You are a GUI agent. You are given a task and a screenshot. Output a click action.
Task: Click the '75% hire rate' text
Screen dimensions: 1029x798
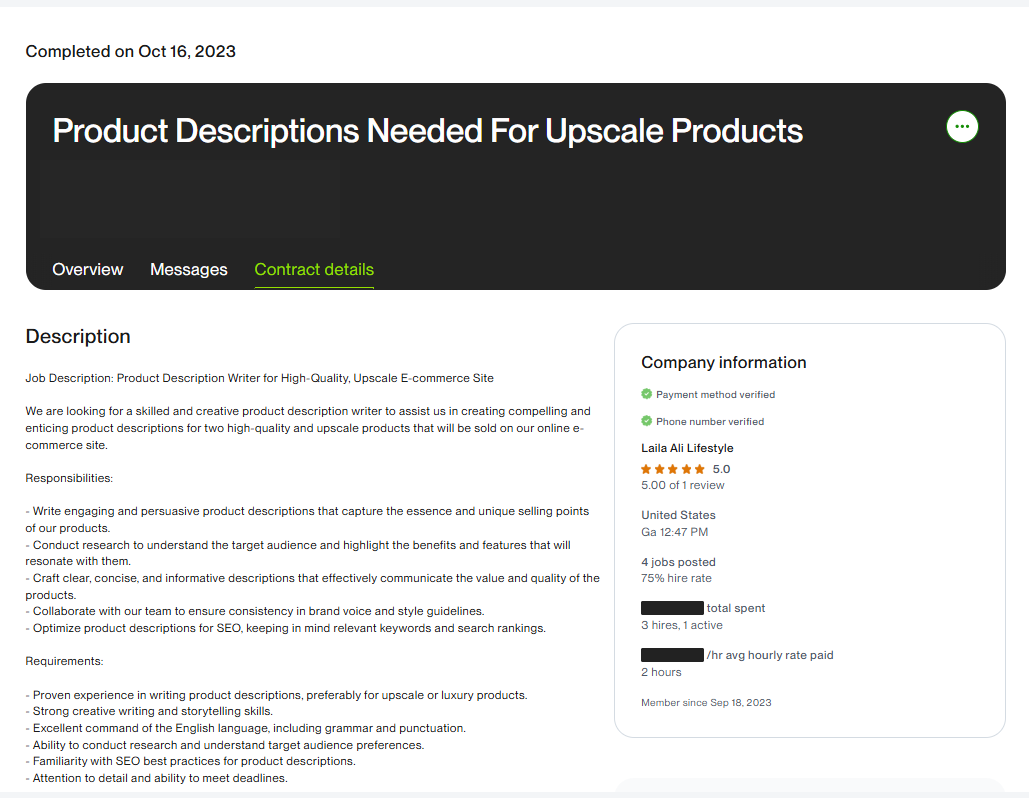(676, 578)
